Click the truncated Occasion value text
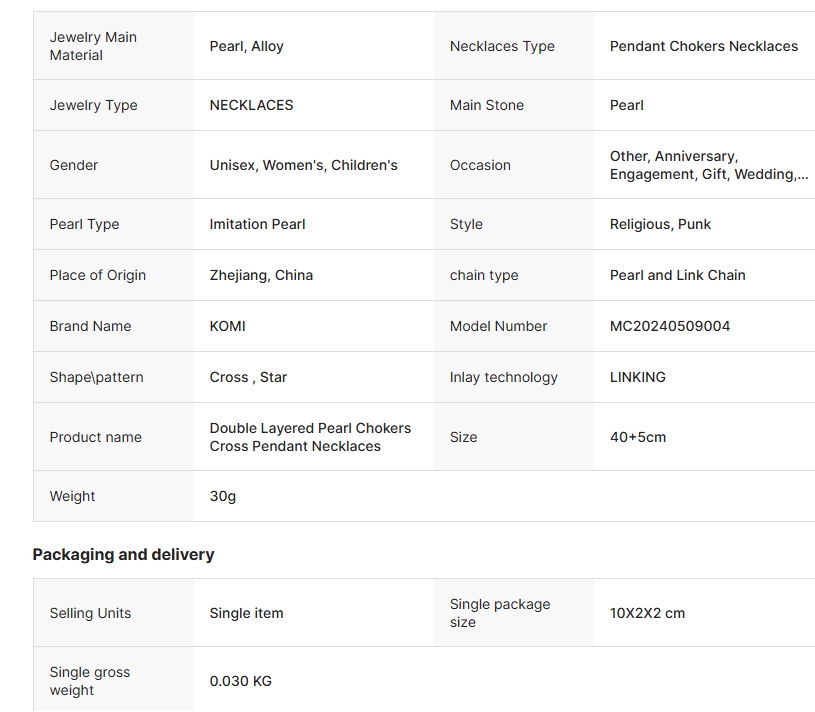 708,165
